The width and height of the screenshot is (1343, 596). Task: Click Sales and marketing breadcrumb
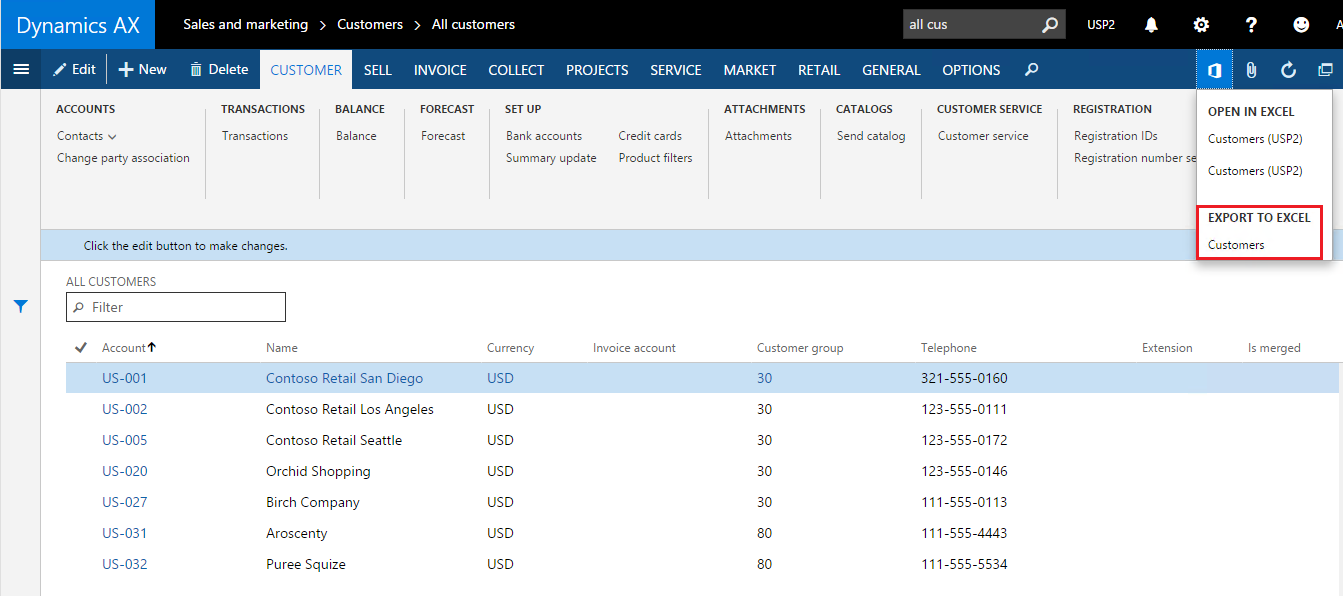point(246,24)
